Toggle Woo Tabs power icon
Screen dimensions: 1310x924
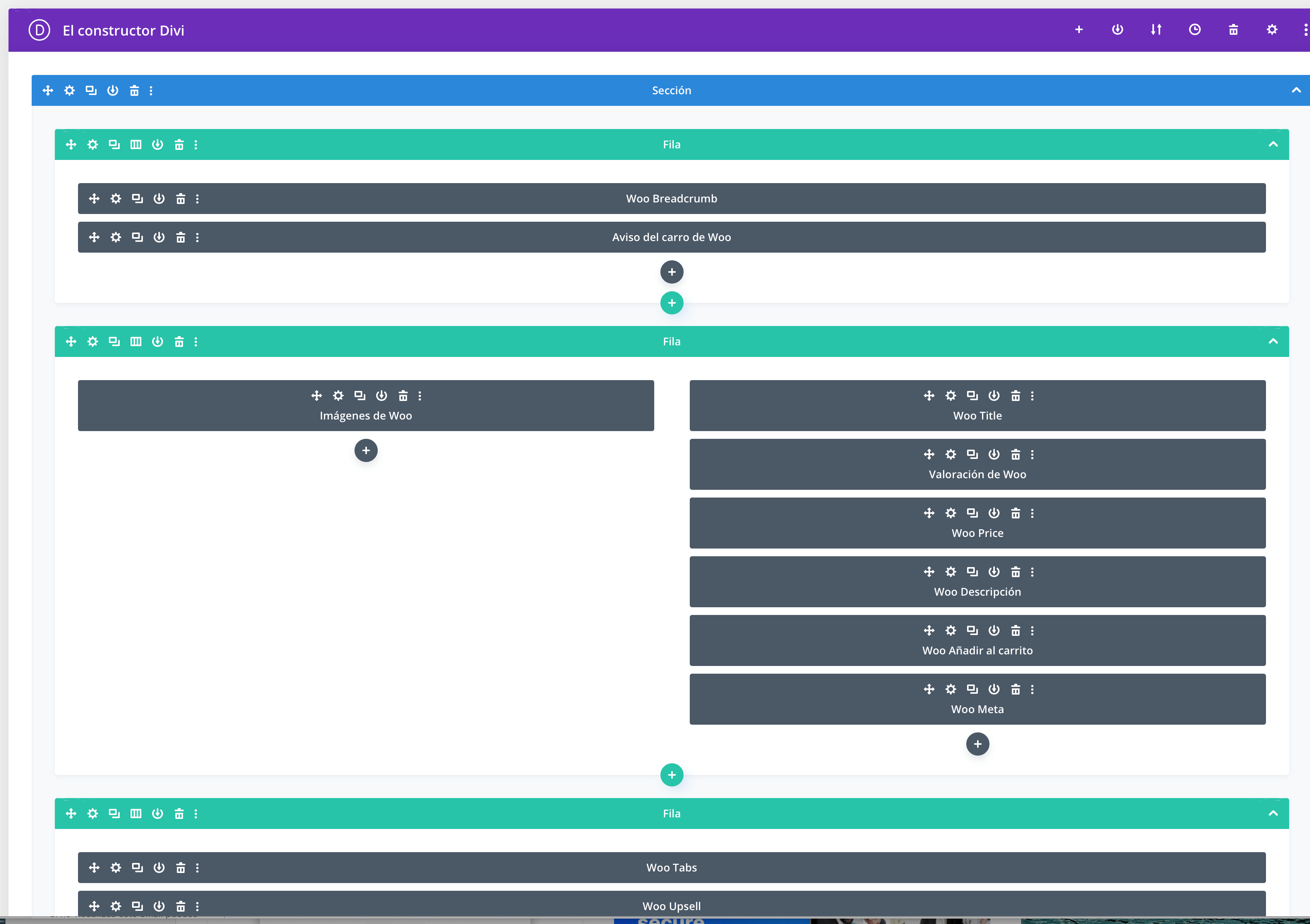[159, 868]
